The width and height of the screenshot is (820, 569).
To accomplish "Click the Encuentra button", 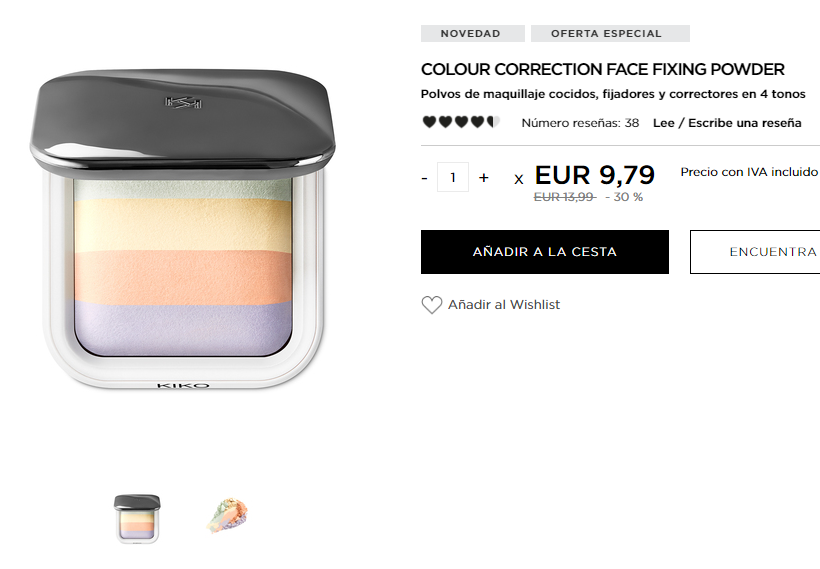I will click(755, 252).
